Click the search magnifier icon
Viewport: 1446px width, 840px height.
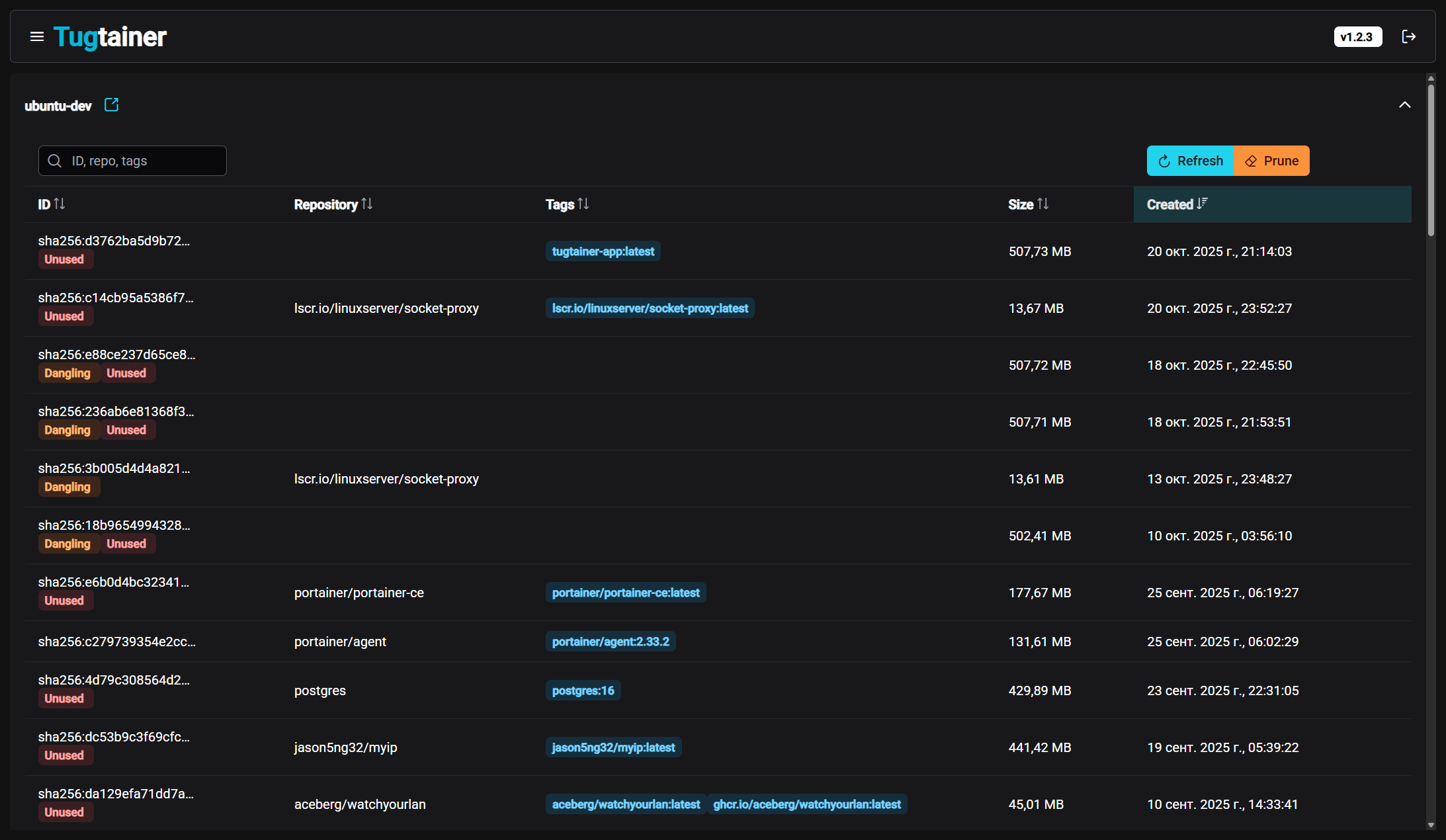[x=55, y=161]
